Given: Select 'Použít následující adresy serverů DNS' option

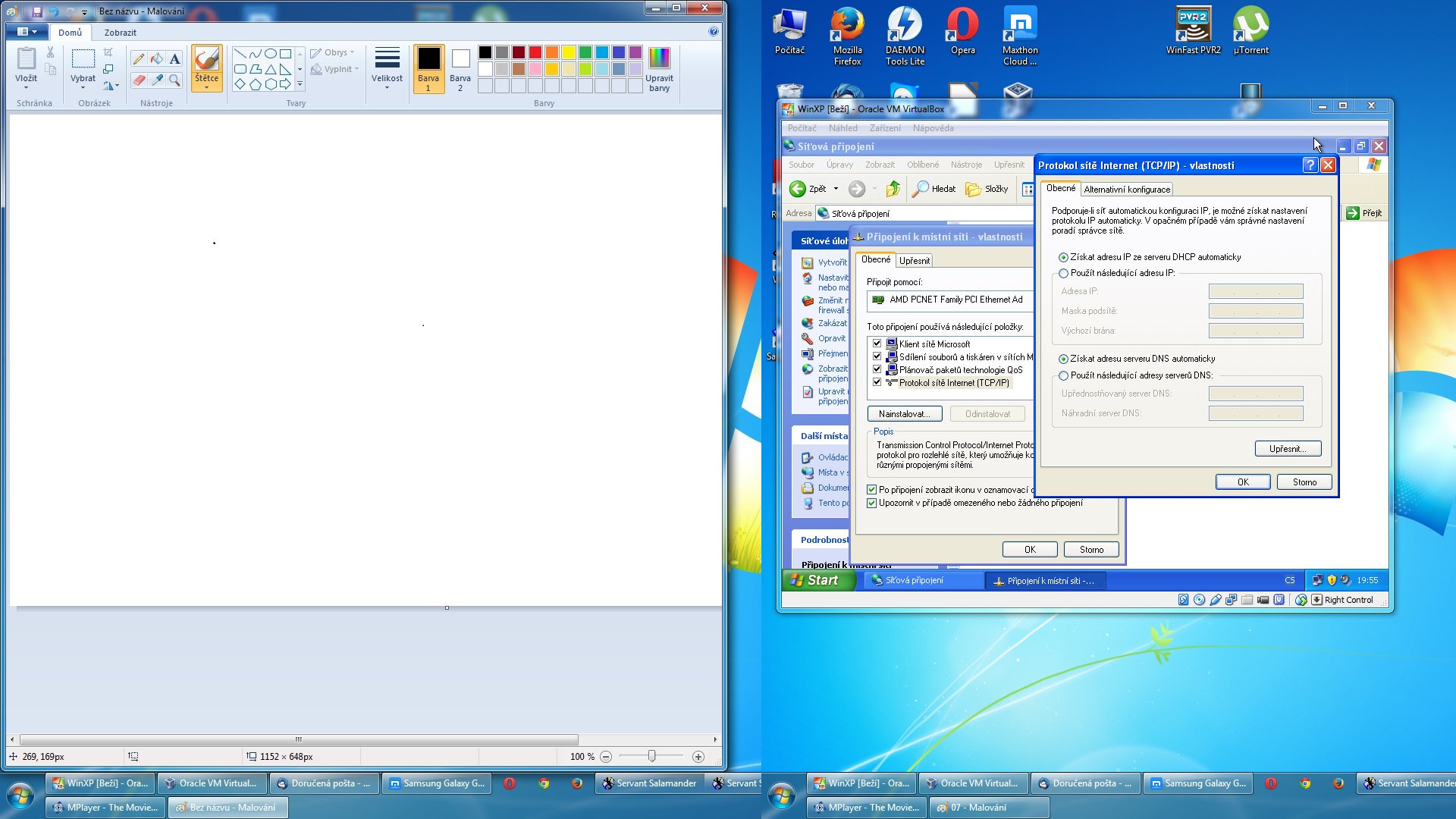Looking at the screenshot, I should click(x=1063, y=376).
